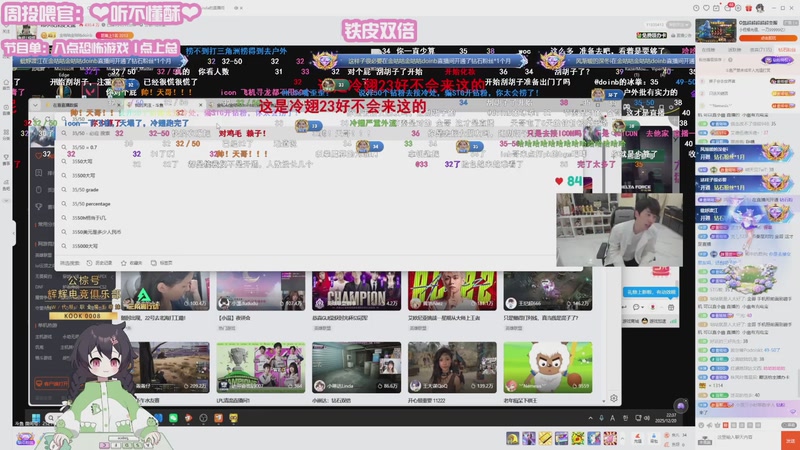Open the calendar check-in icon
Image resolution: width=800 pixels, height=450 pixels.
[716, 8]
